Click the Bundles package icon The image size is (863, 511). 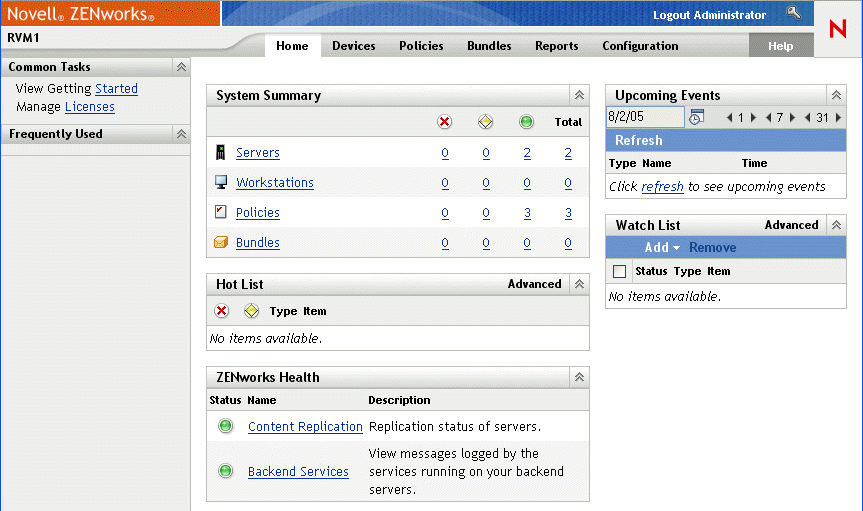point(221,242)
